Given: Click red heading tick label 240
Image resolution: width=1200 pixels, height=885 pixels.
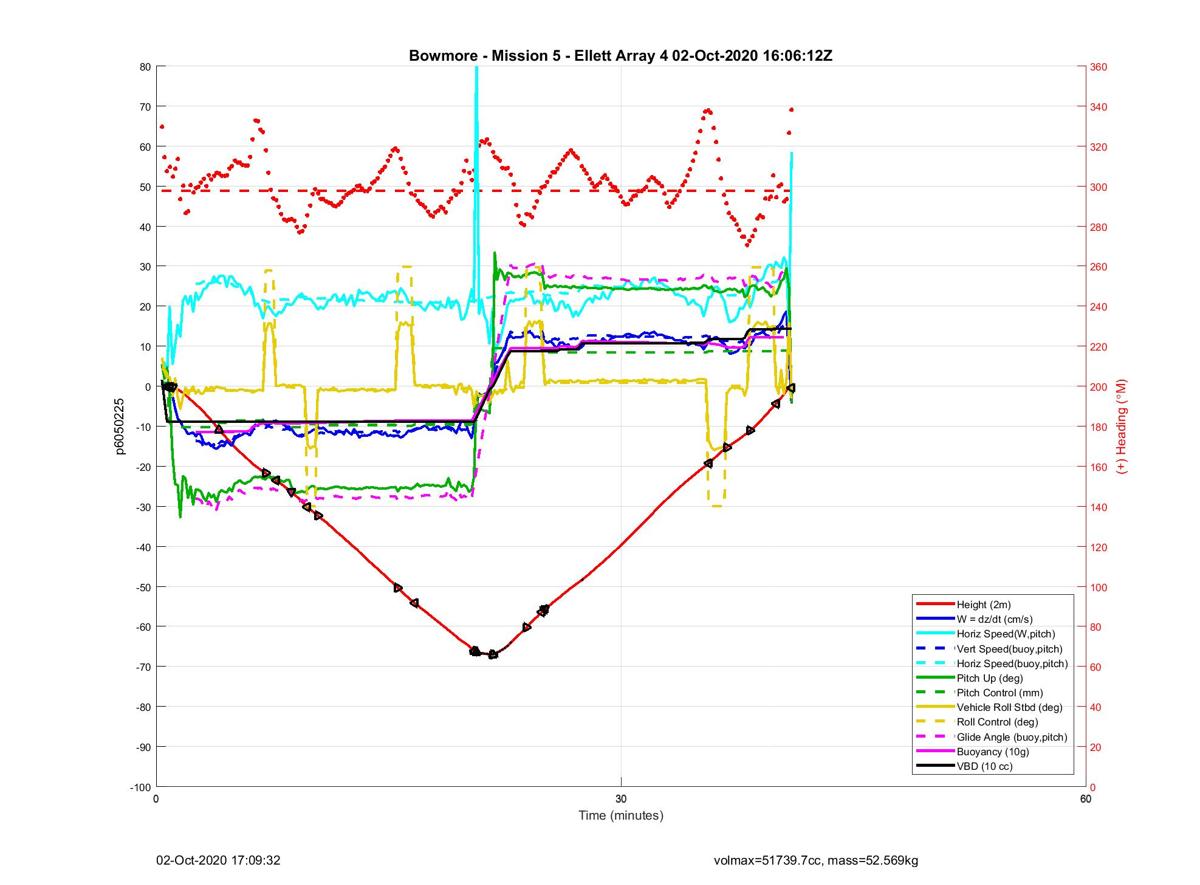Looking at the screenshot, I should coord(1099,307).
